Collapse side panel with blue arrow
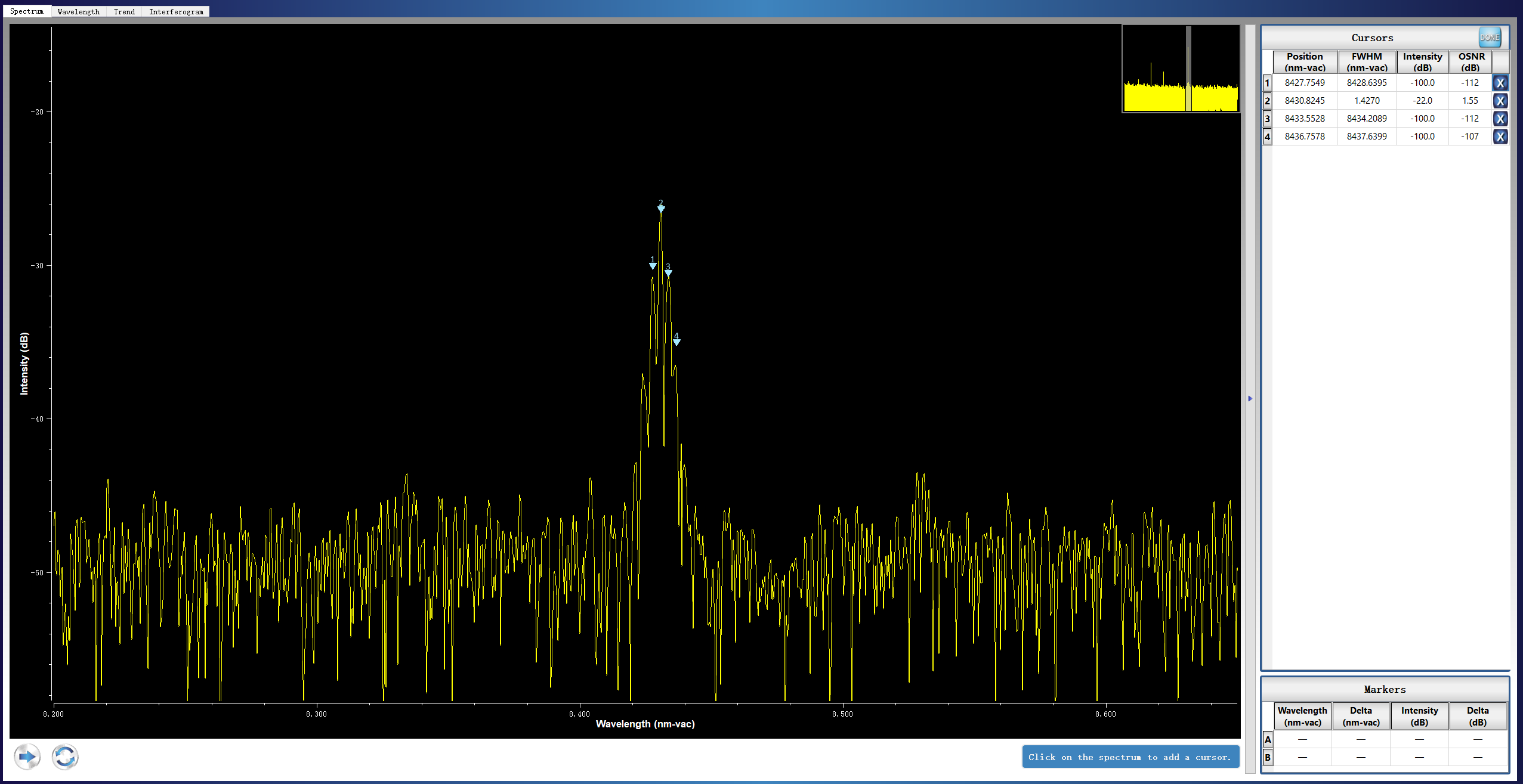This screenshot has width=1523, height=784. pyautogui.click(x=1250, y=398)
